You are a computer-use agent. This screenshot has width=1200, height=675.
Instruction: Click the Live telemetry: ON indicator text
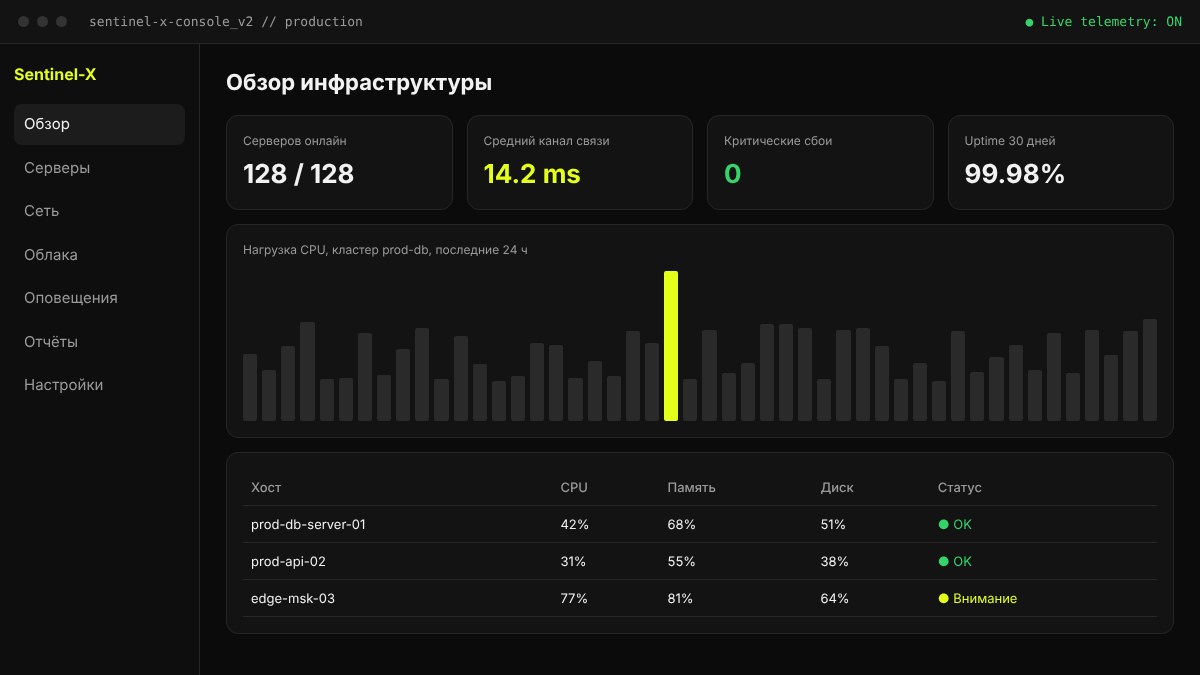point(1111,22)
